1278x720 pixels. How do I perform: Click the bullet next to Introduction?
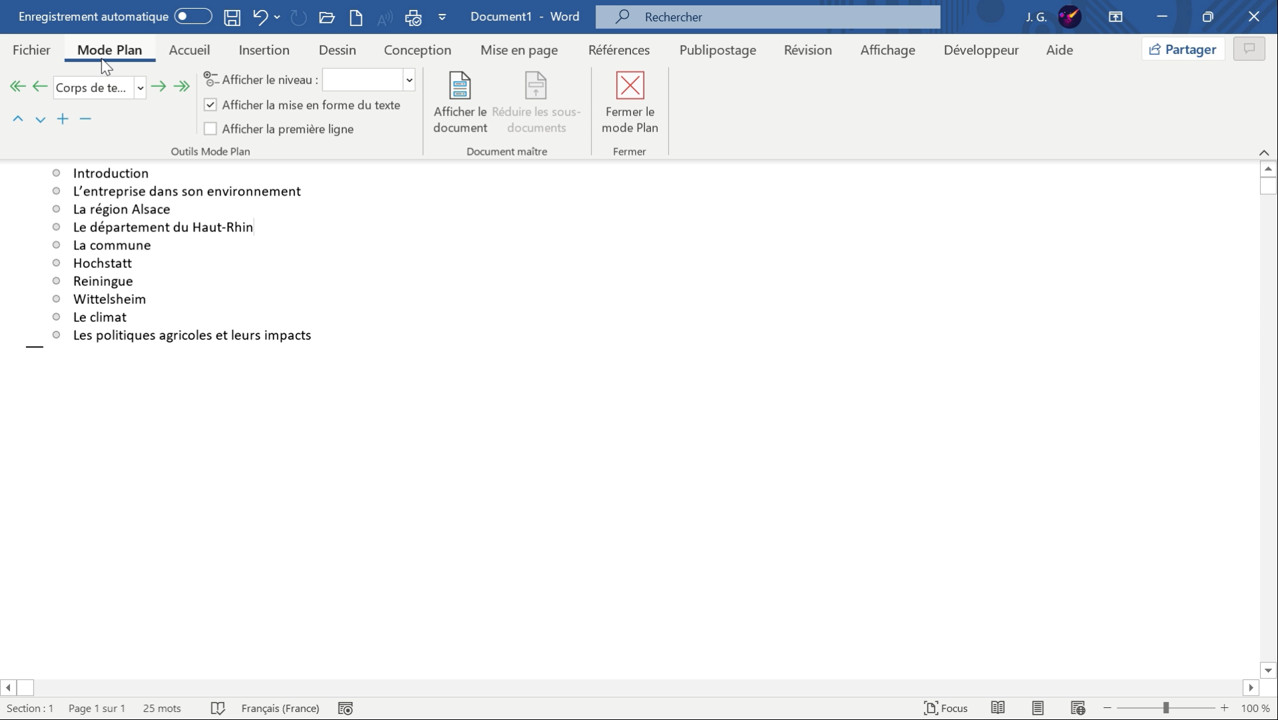click(56, 173)
